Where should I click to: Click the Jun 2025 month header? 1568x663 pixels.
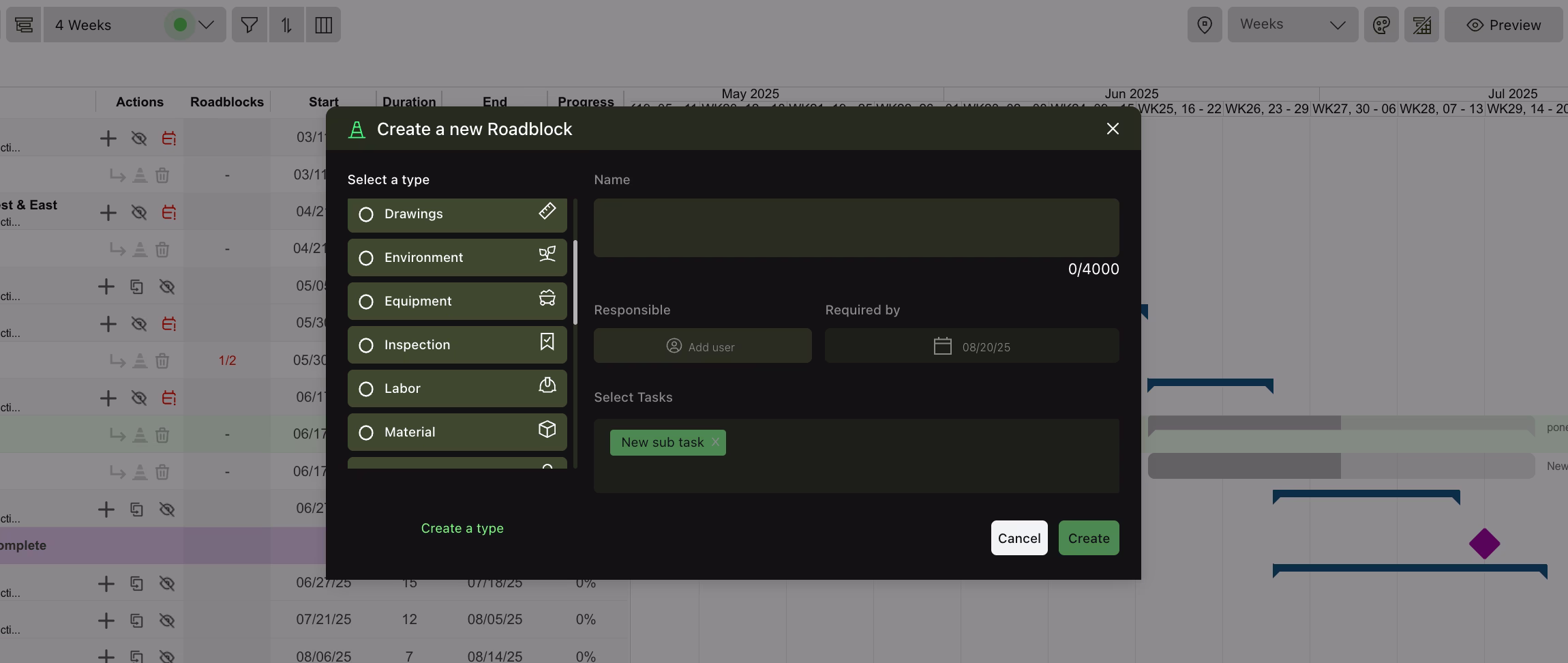pos(1132,93)
